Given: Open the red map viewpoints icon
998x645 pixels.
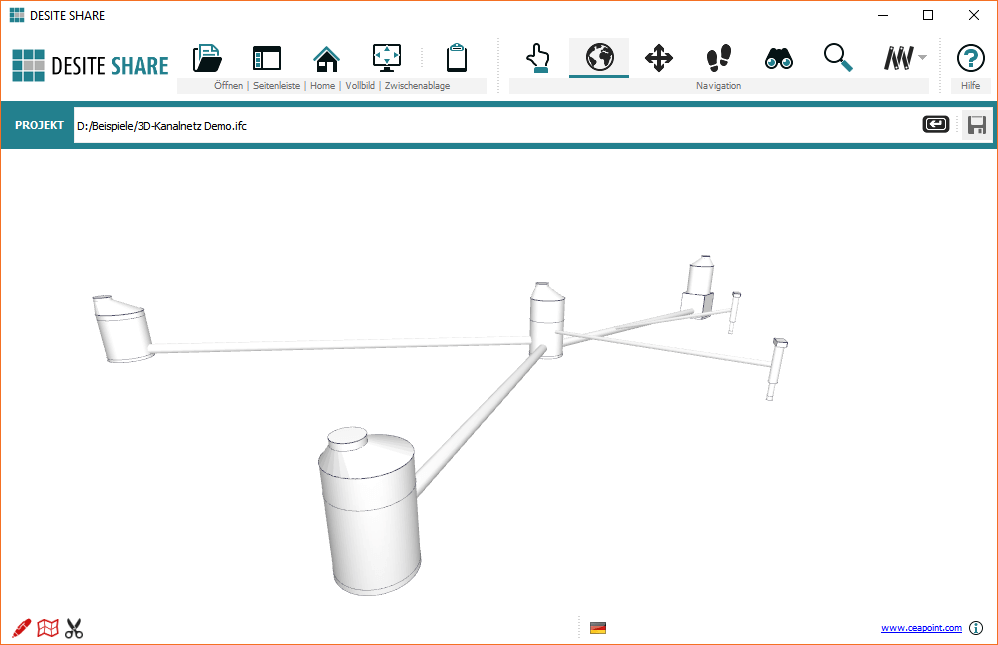Looking at the screenshot, I should pyautogui.click(x=48, y=628).
